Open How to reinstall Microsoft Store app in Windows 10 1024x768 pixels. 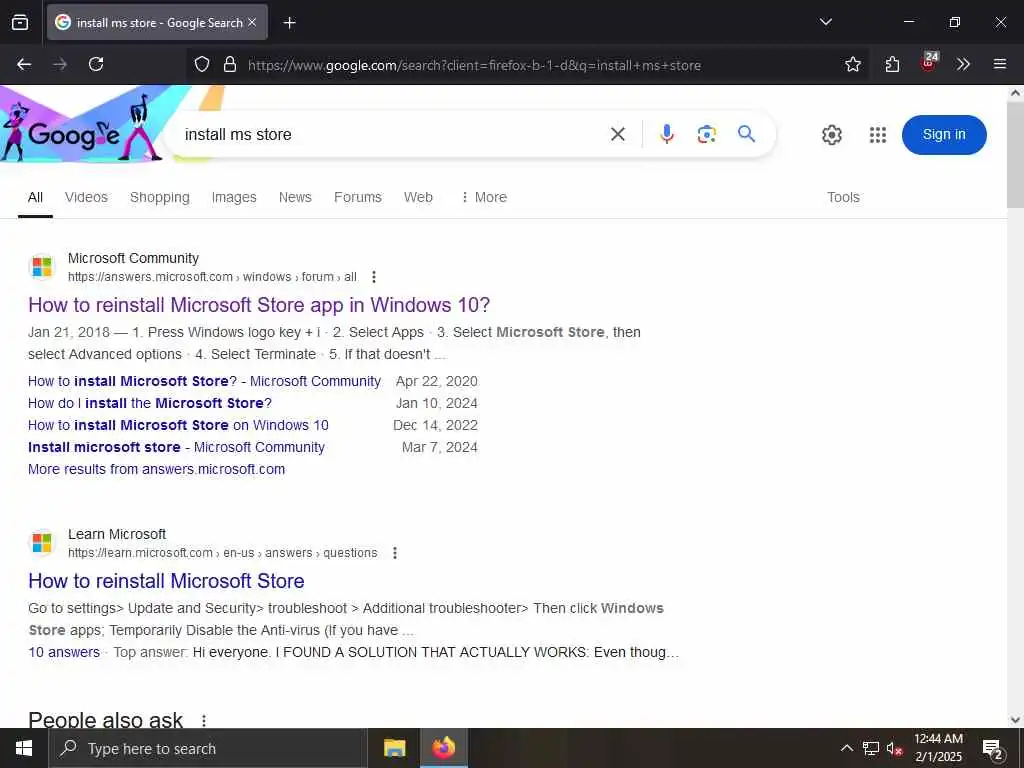tap(259, 305)
